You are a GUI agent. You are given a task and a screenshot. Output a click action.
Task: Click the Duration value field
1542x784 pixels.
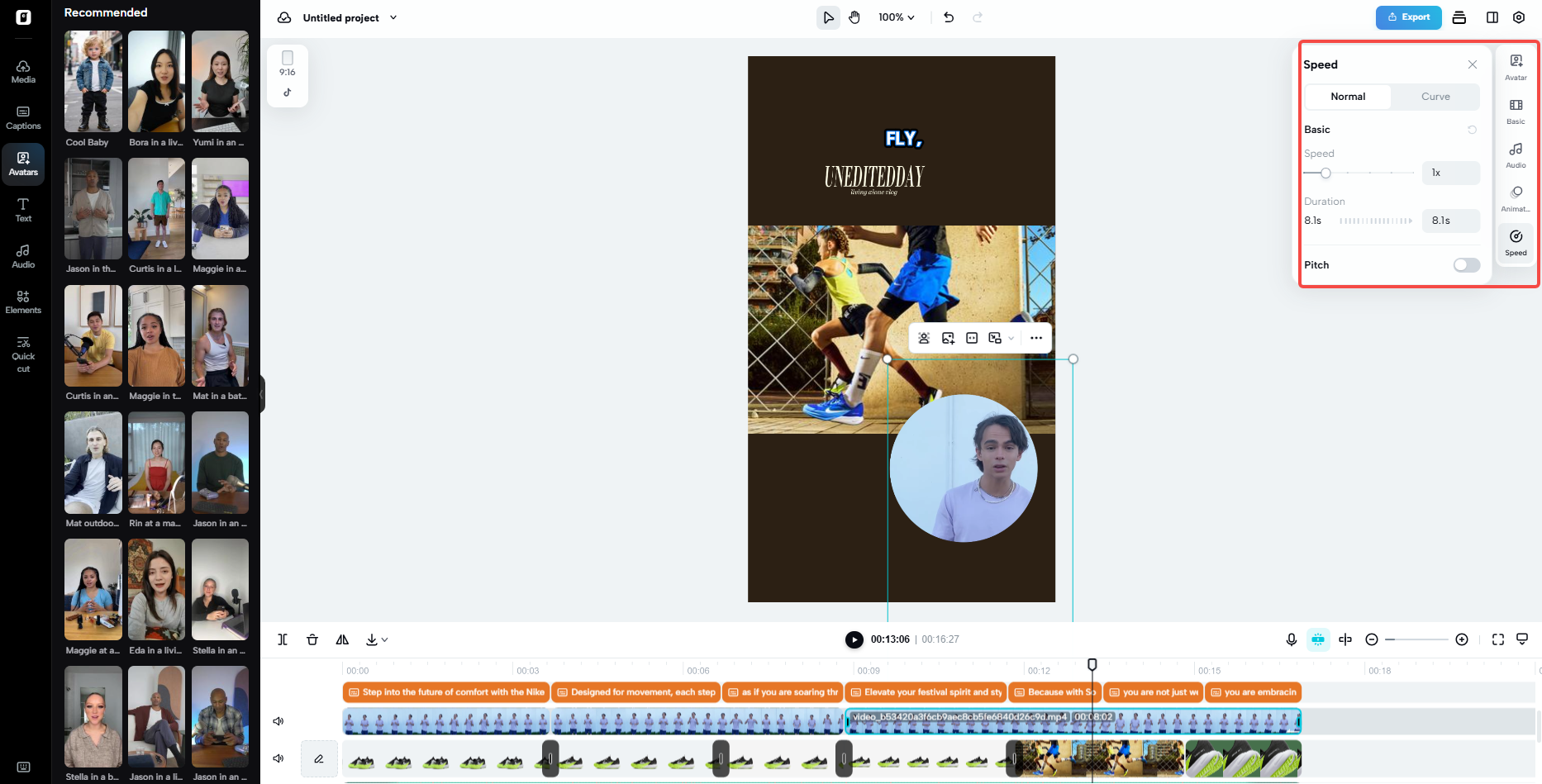(x=1450, y=221)
